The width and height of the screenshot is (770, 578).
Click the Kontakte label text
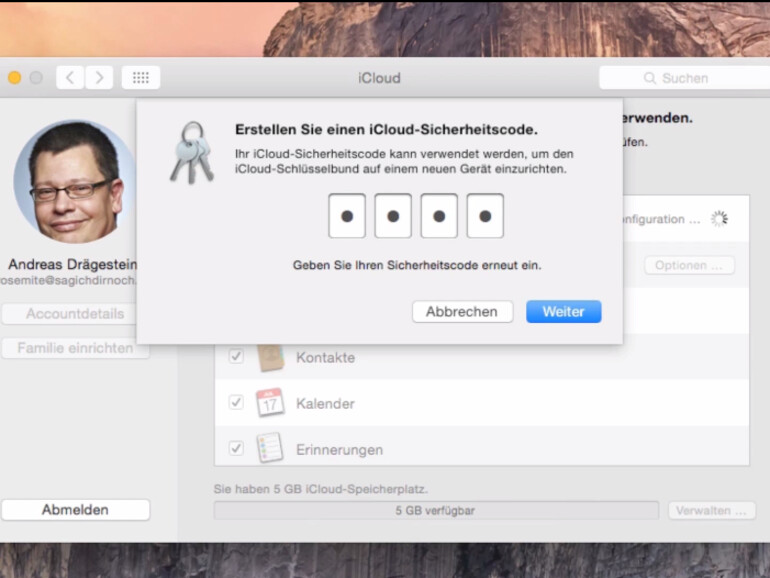[x=326, y=358]
